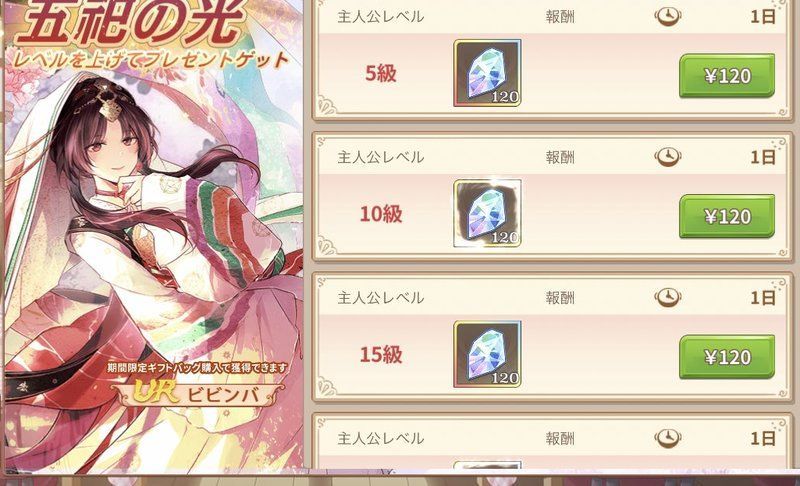Tap the 15級 gem reward icon
Image resolution: width=800 pixels, height=486 pixels.
pos(487,354)
